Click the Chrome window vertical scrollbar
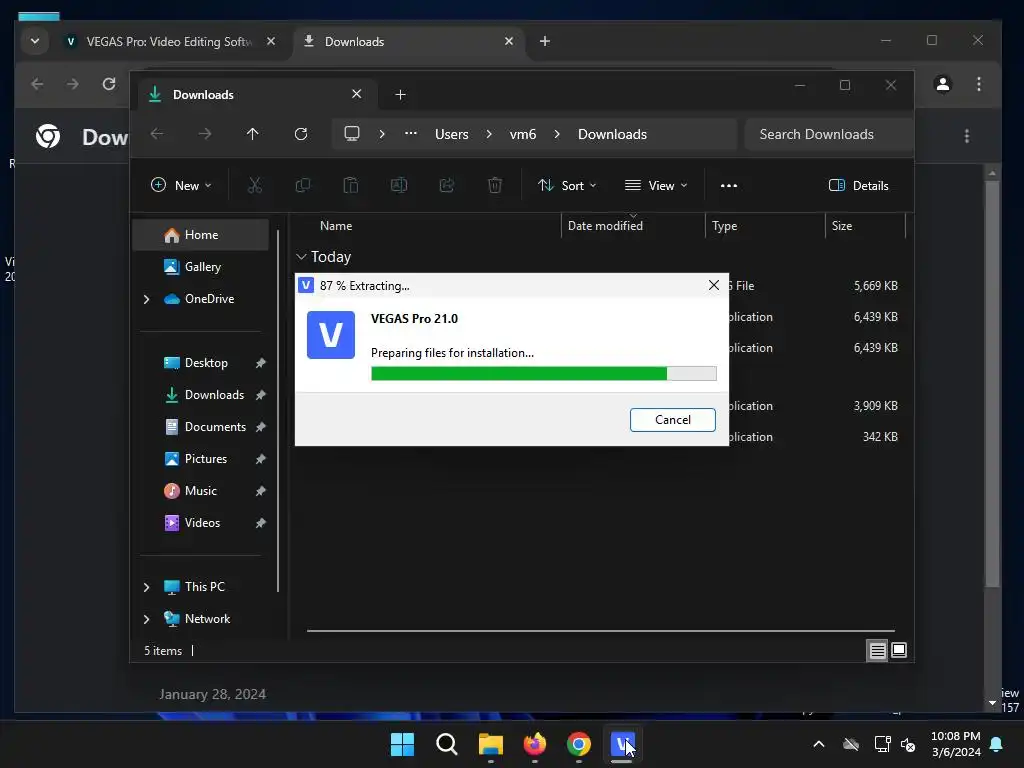The width and height of the screenshot is (1024, 768). pyautogui.click(x=992, y=384)
